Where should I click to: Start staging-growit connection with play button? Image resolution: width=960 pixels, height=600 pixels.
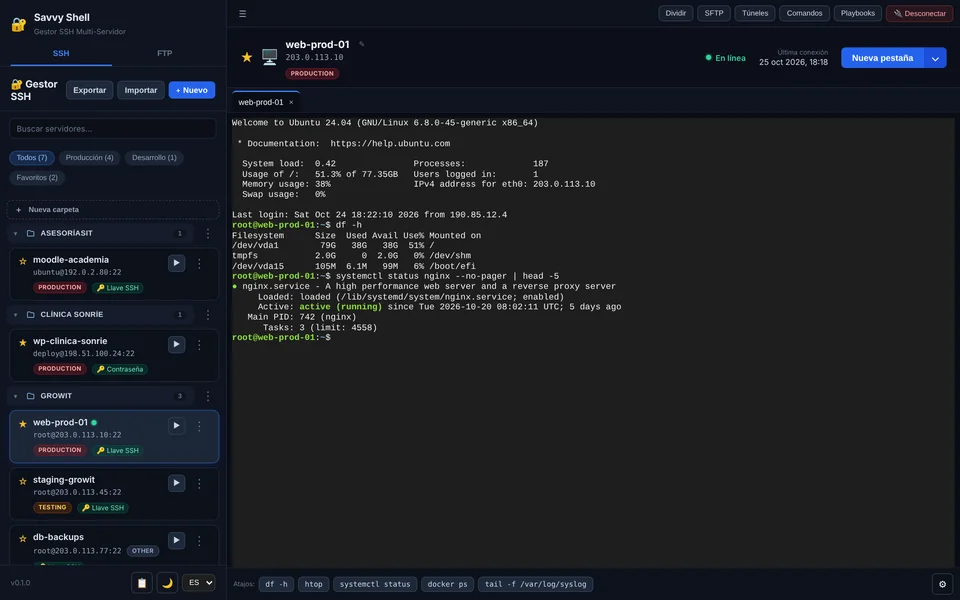(176, 483)
